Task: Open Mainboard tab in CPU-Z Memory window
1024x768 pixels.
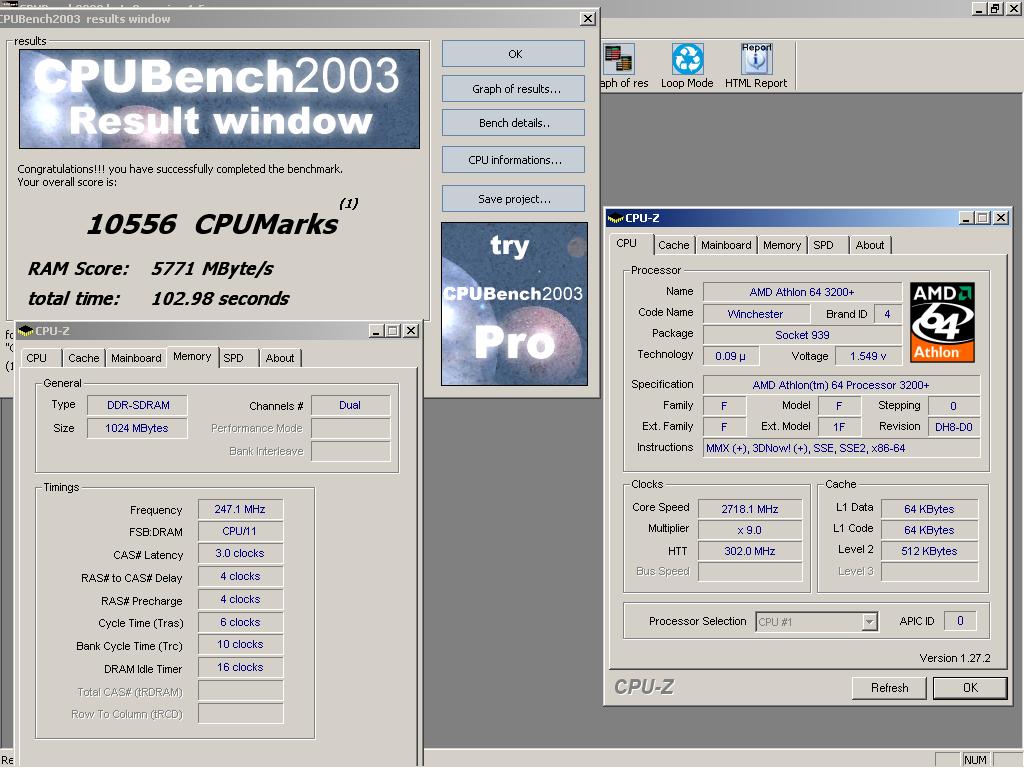Action: (136, 358)
